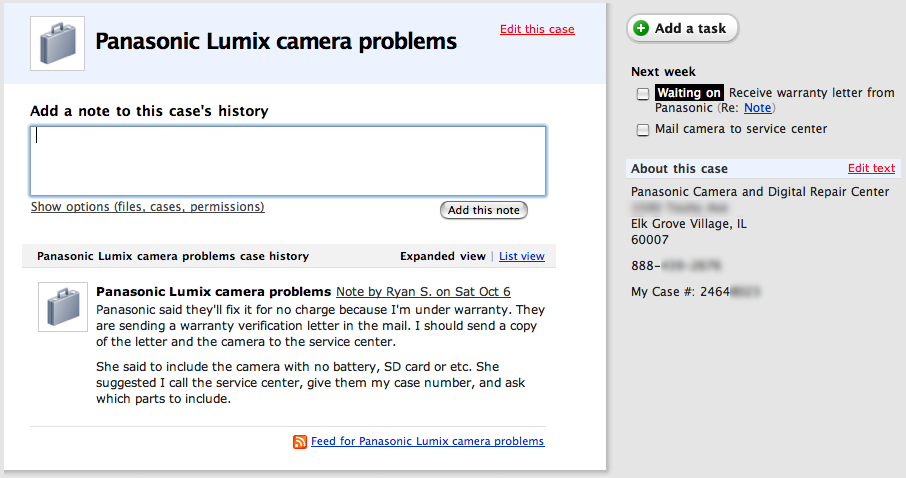This screenshot has width=906, height=478.
Task: Open Feed for Panasonic Lumix camera problems link
Action: pyautogui.click(x=428, y=441)
